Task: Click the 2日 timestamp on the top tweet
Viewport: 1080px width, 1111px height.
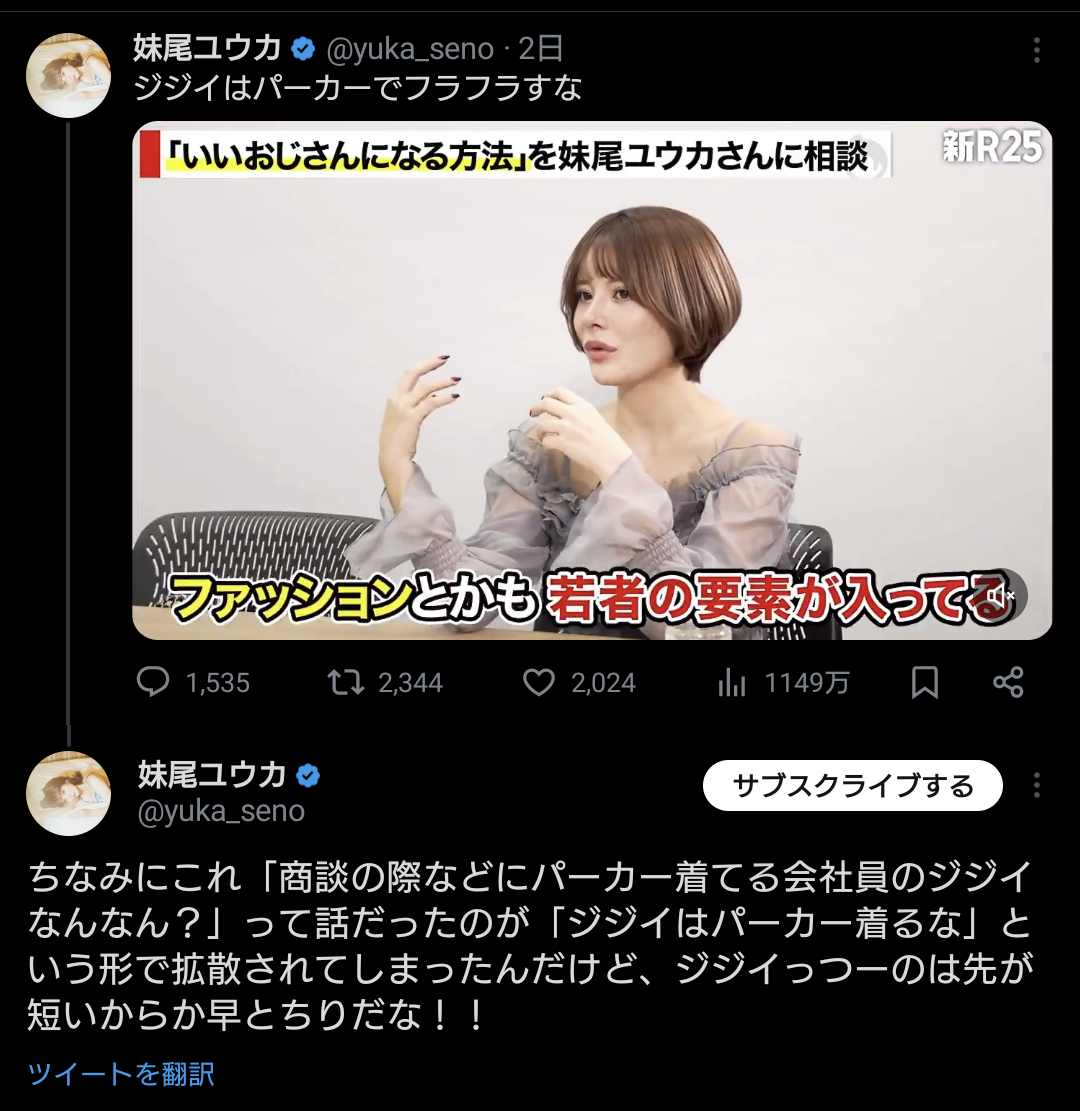Action: pyautogui.click(x=540, y=49)
